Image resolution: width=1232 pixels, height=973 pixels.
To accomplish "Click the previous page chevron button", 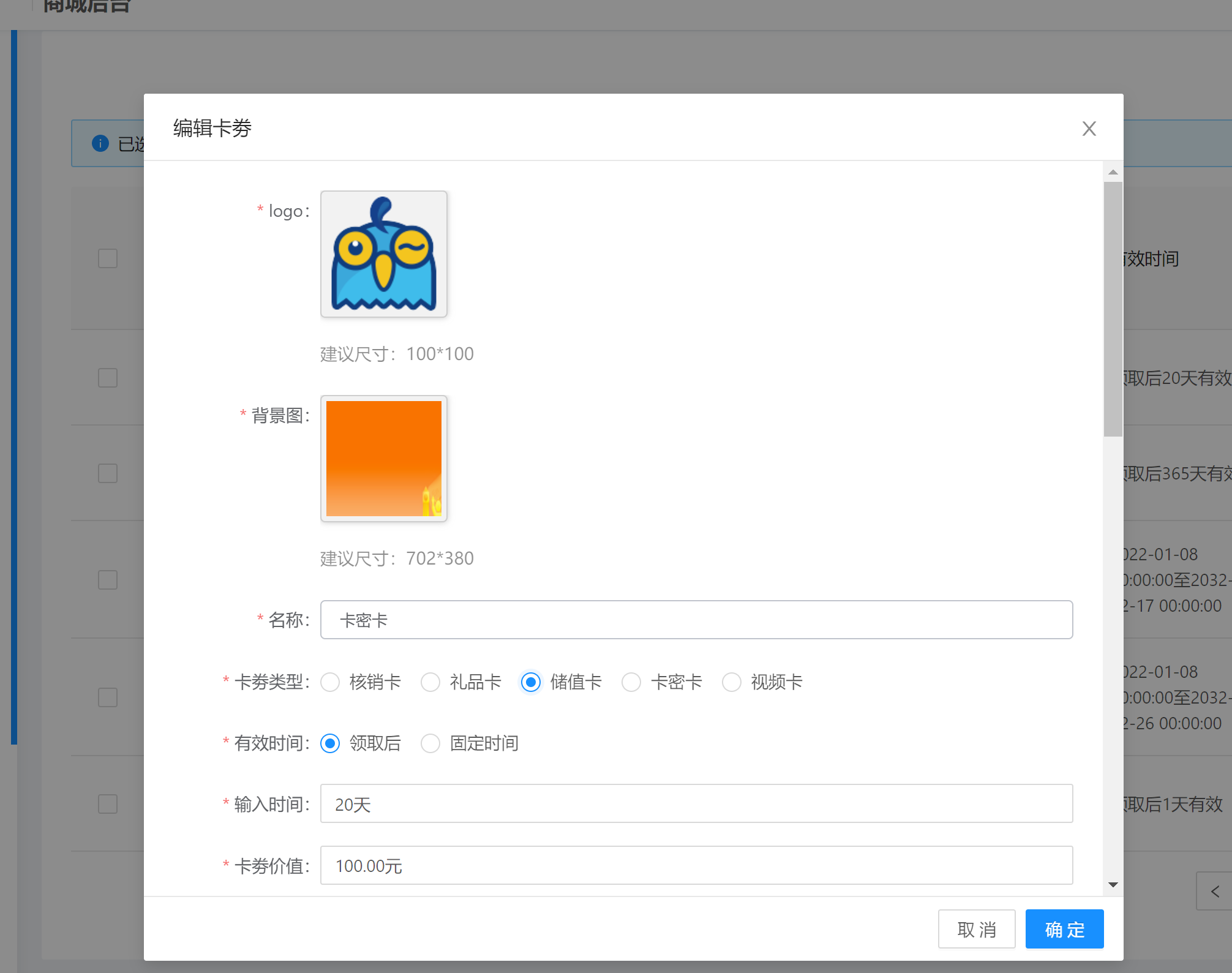I will [x=1215, y=892].
